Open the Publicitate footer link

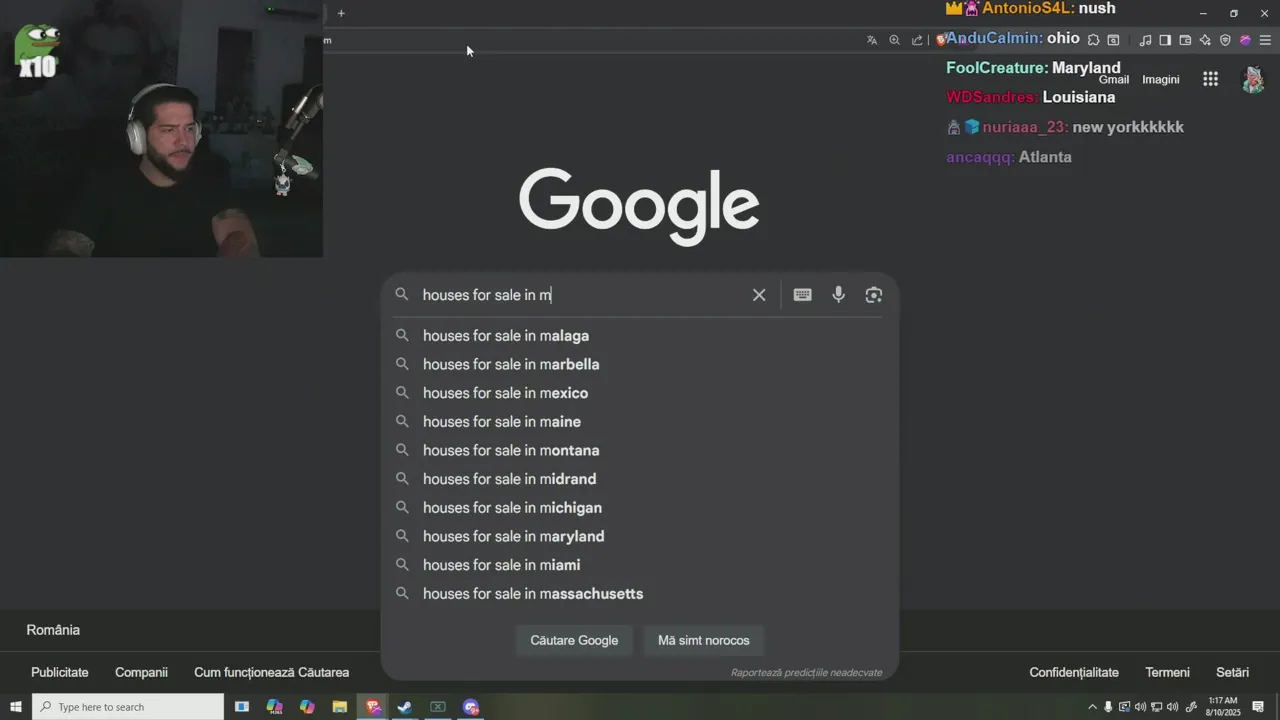pos(60,672)
